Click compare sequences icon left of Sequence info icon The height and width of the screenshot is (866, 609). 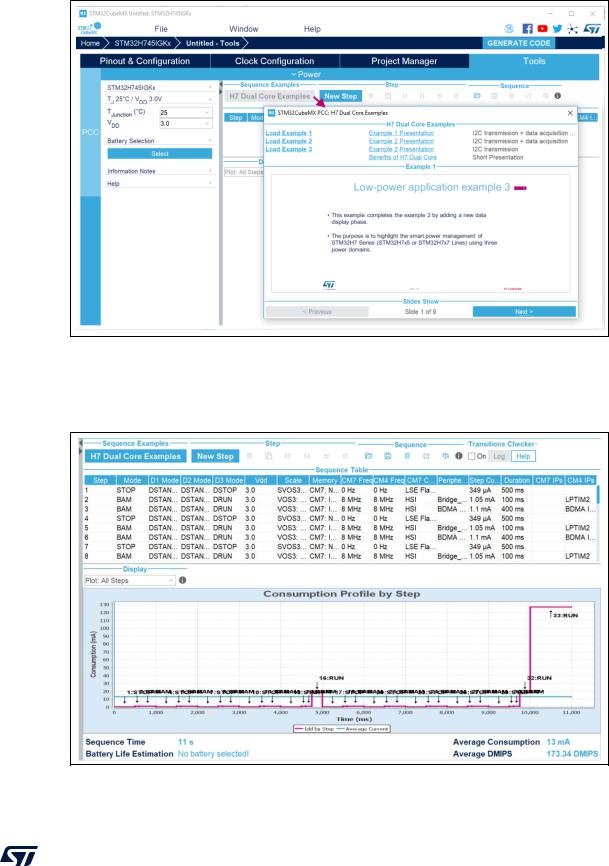coord(445,456)
